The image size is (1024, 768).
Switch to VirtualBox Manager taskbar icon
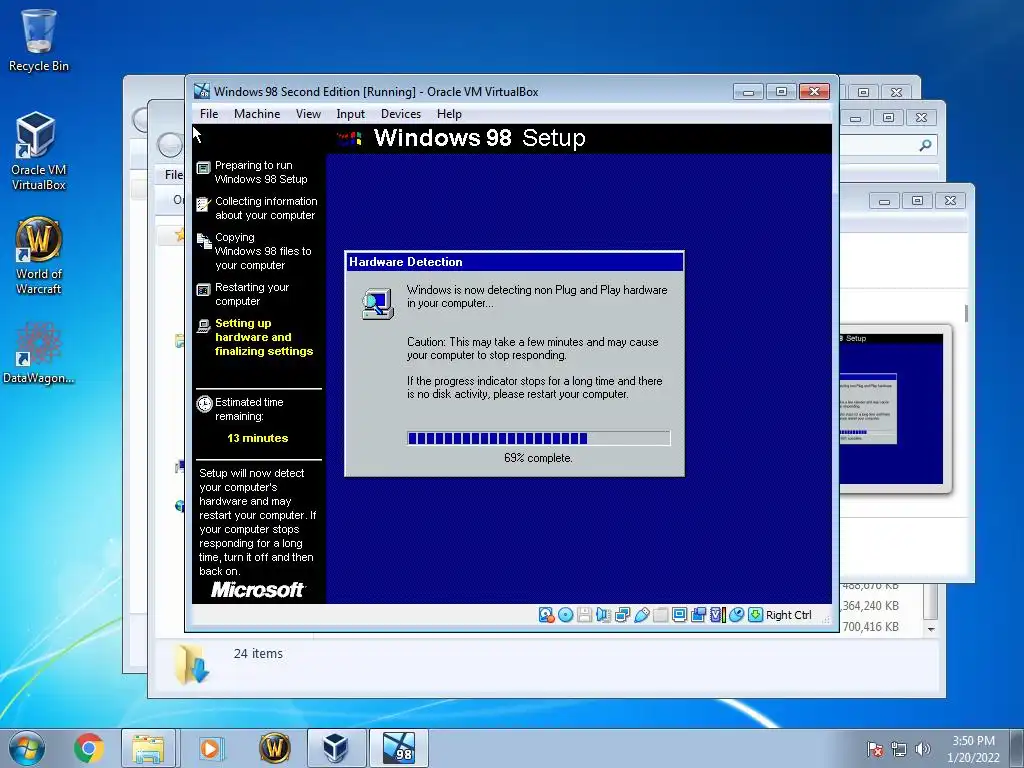click(x=336, y=748)
